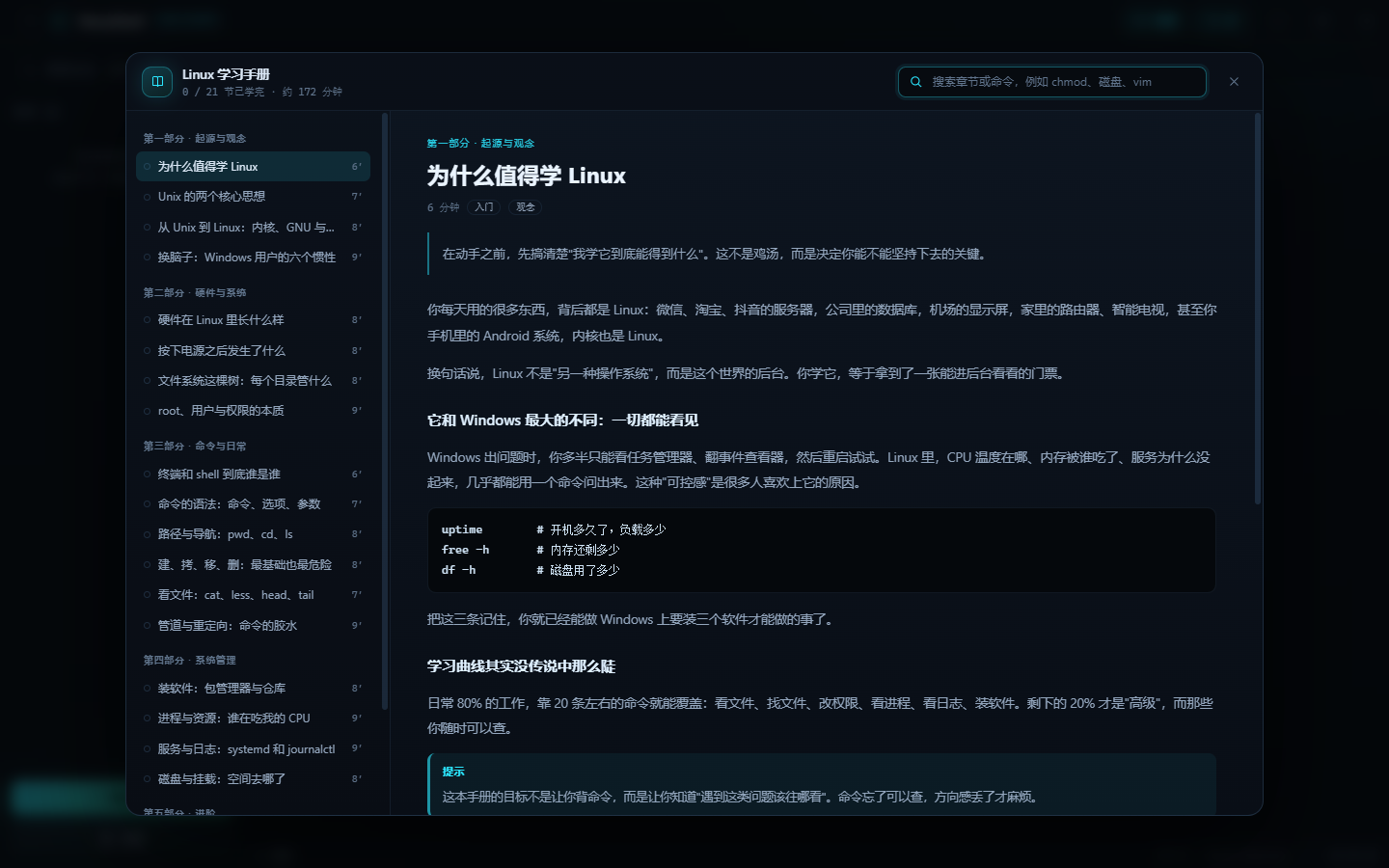Image resolution: width=1389 pixels, height=868 pixels.
Task: Click heading 学习曲线其实没传说中那么陡
Action: 522,666
